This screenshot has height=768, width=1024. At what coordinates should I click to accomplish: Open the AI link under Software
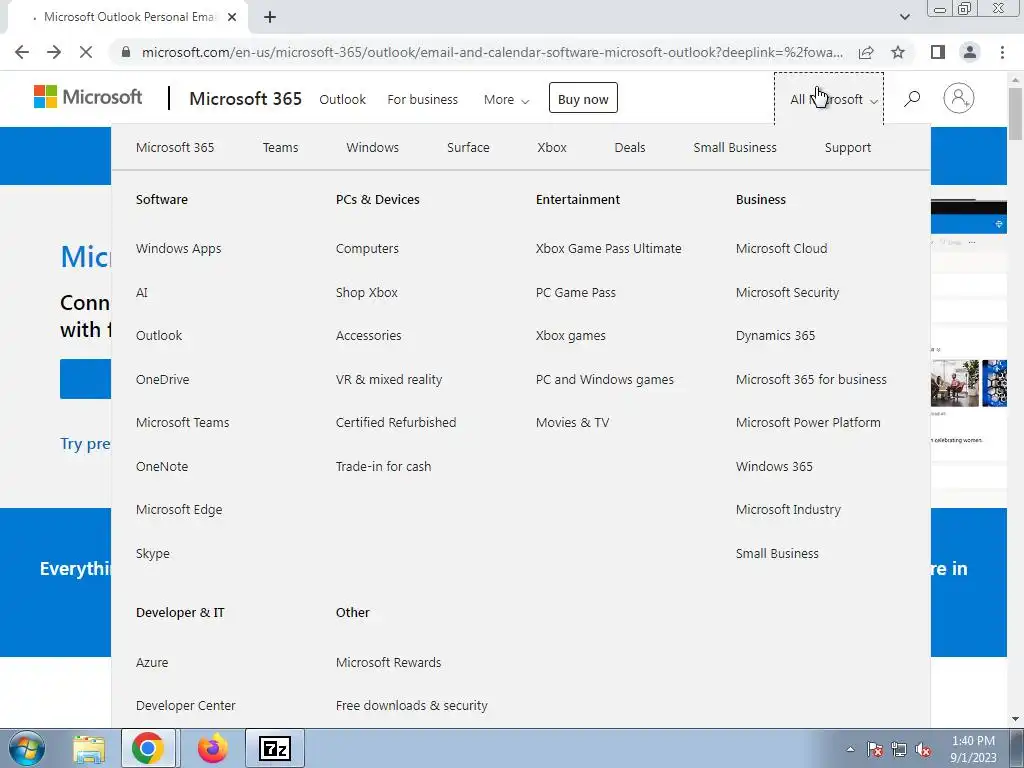pyautogui.click(x=142, y=293)
